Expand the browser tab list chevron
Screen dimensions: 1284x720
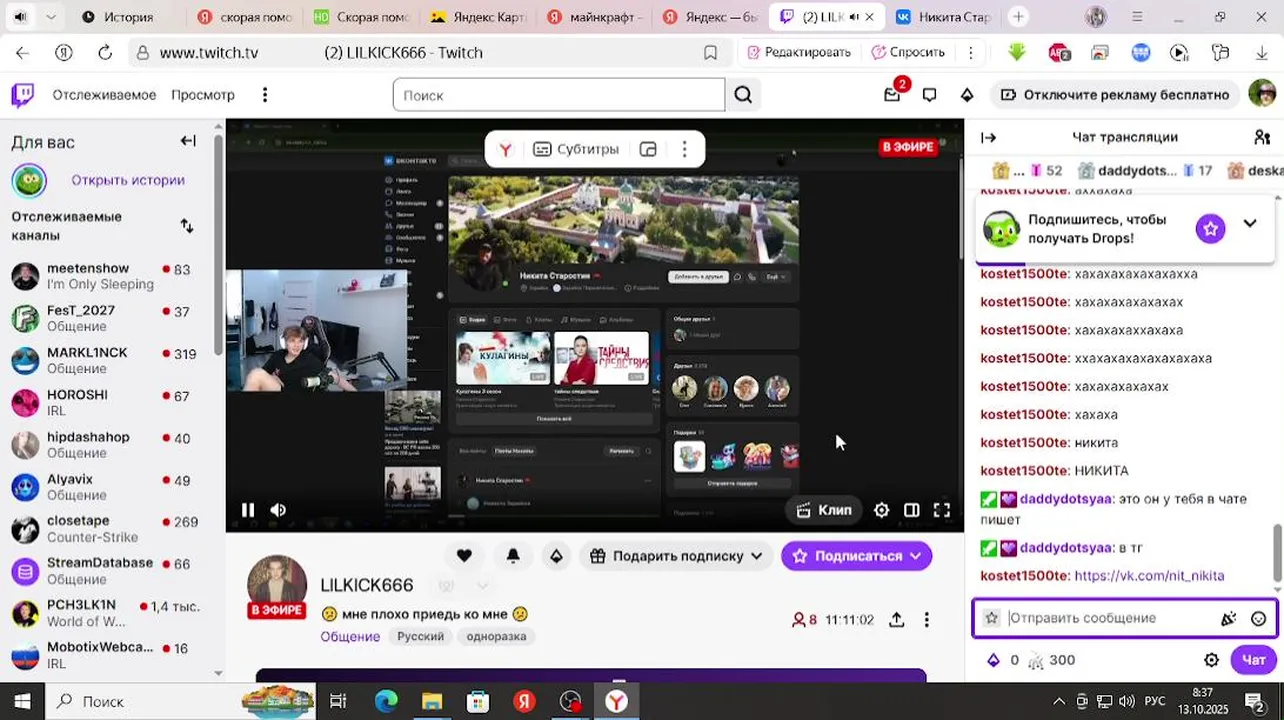click(x=51, y=17)
